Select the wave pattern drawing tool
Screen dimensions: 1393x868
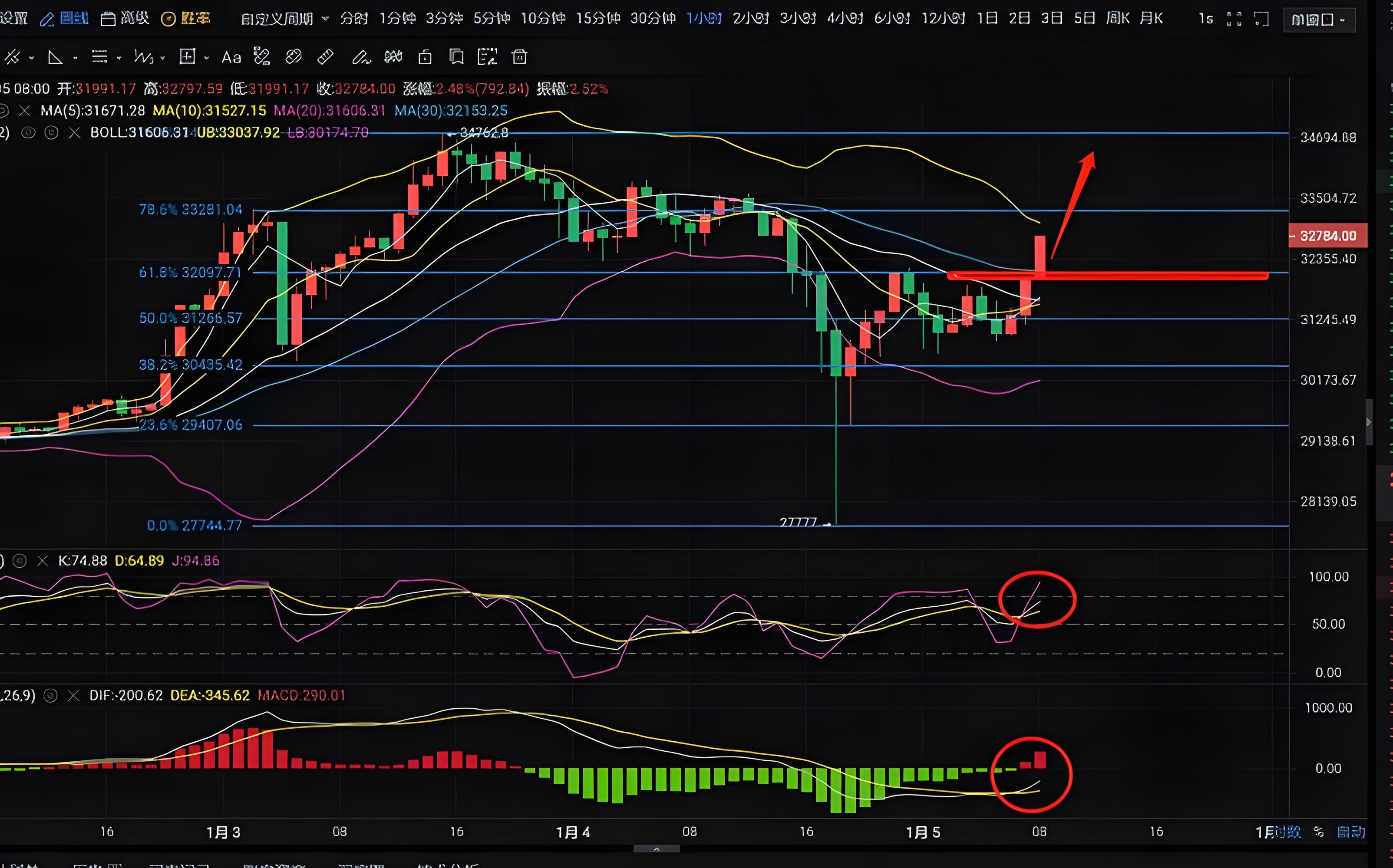tap(144, 57)
